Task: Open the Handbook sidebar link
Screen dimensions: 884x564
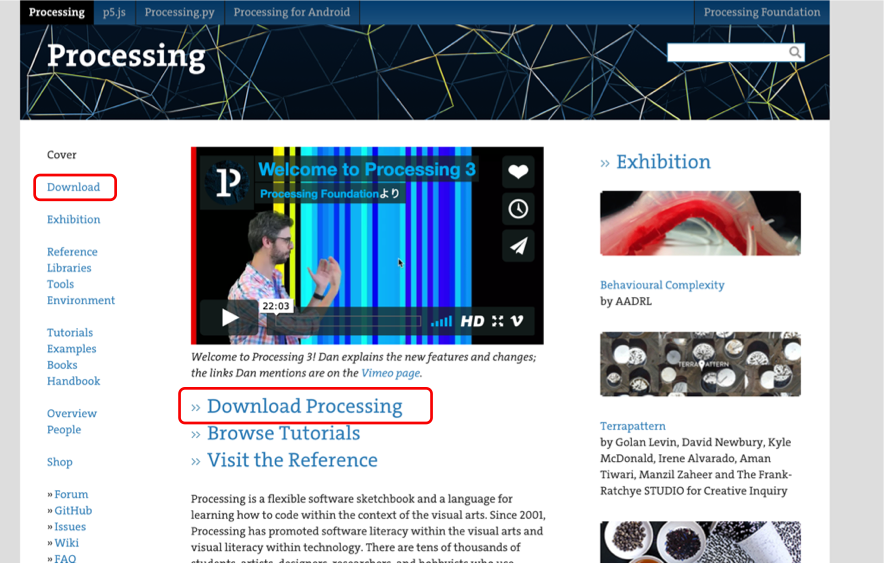Action: [x=73, y=381]
